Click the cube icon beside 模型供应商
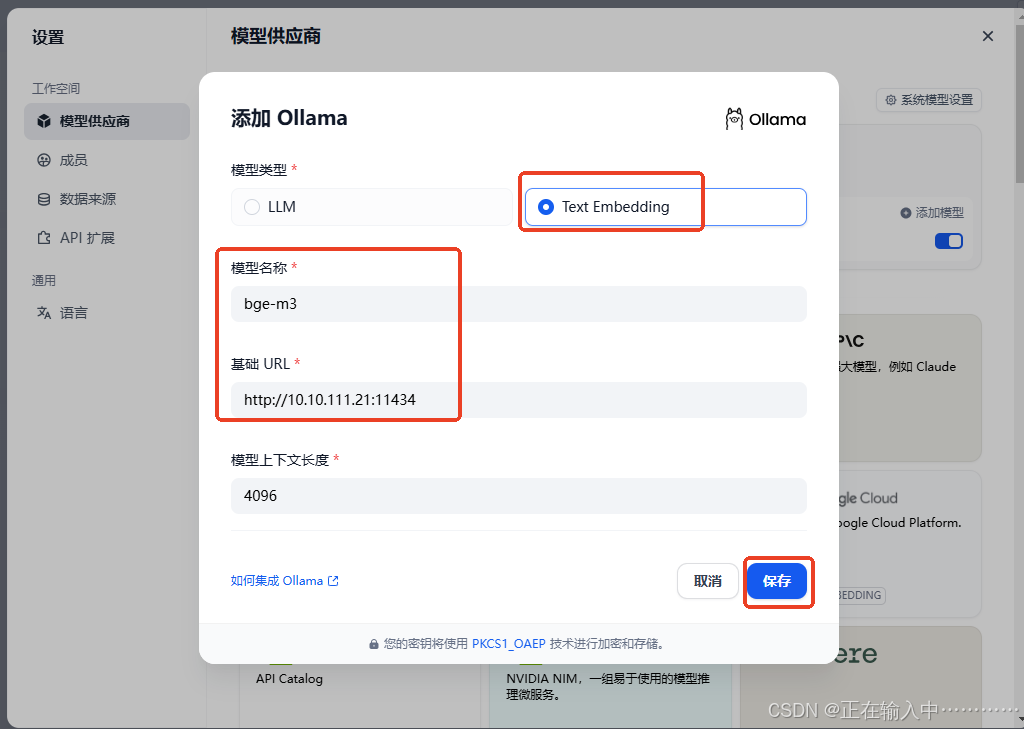Image resolution: width=1024 pixels, height=729 pixels. [44, 121]
